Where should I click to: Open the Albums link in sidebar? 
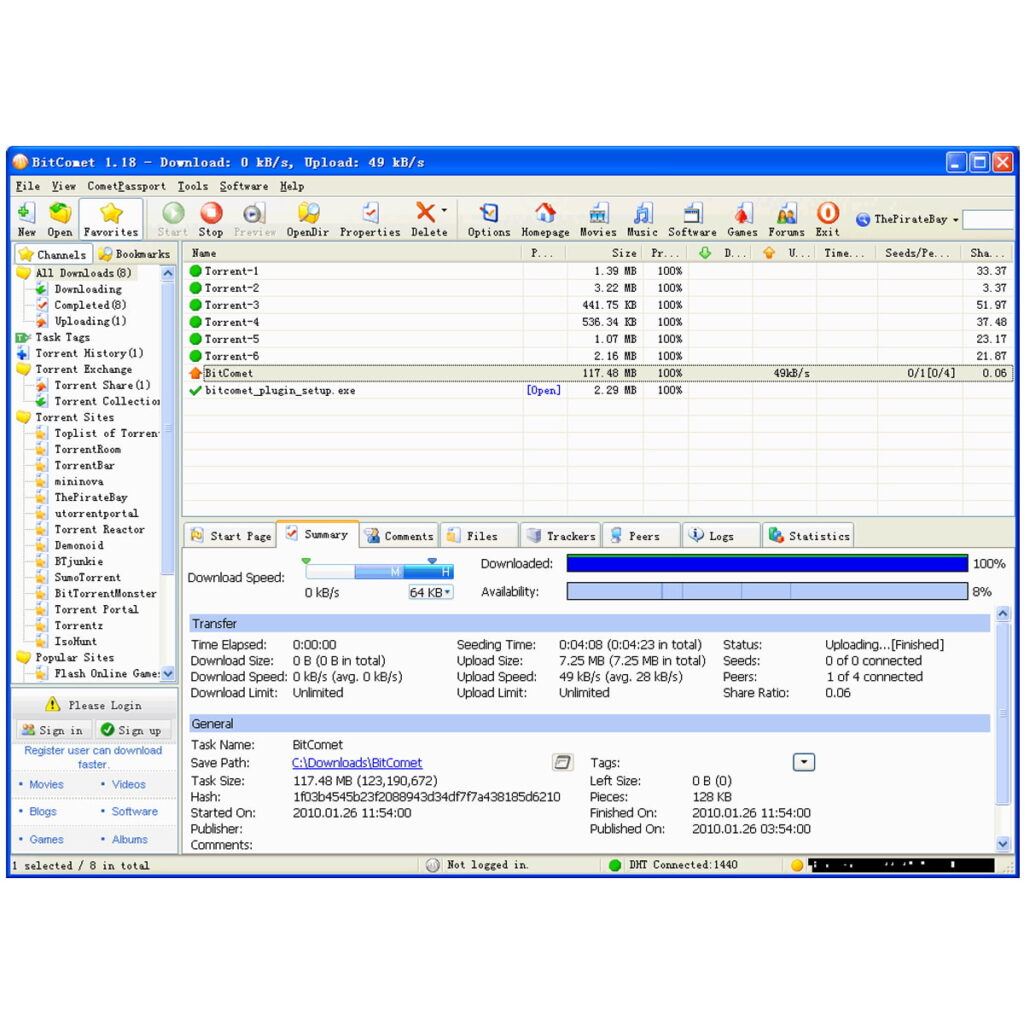129,839
